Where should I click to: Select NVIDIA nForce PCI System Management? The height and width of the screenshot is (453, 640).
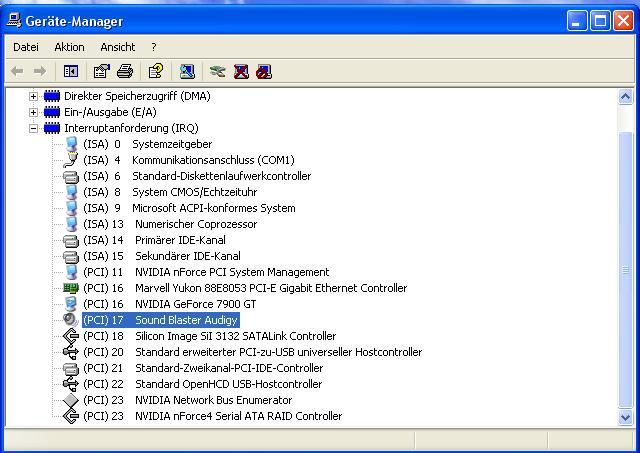click(206, 272)
